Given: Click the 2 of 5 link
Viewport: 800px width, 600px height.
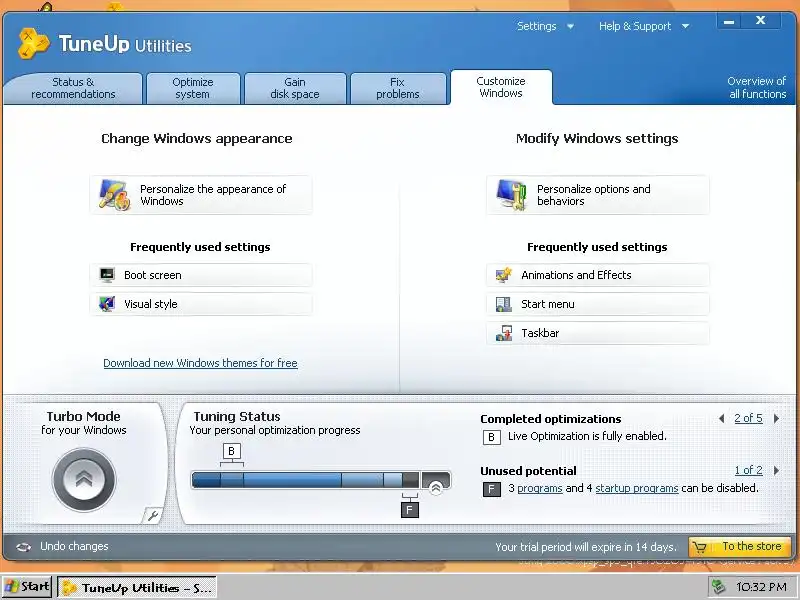Looking at the screenshot, I should [748, 418].
